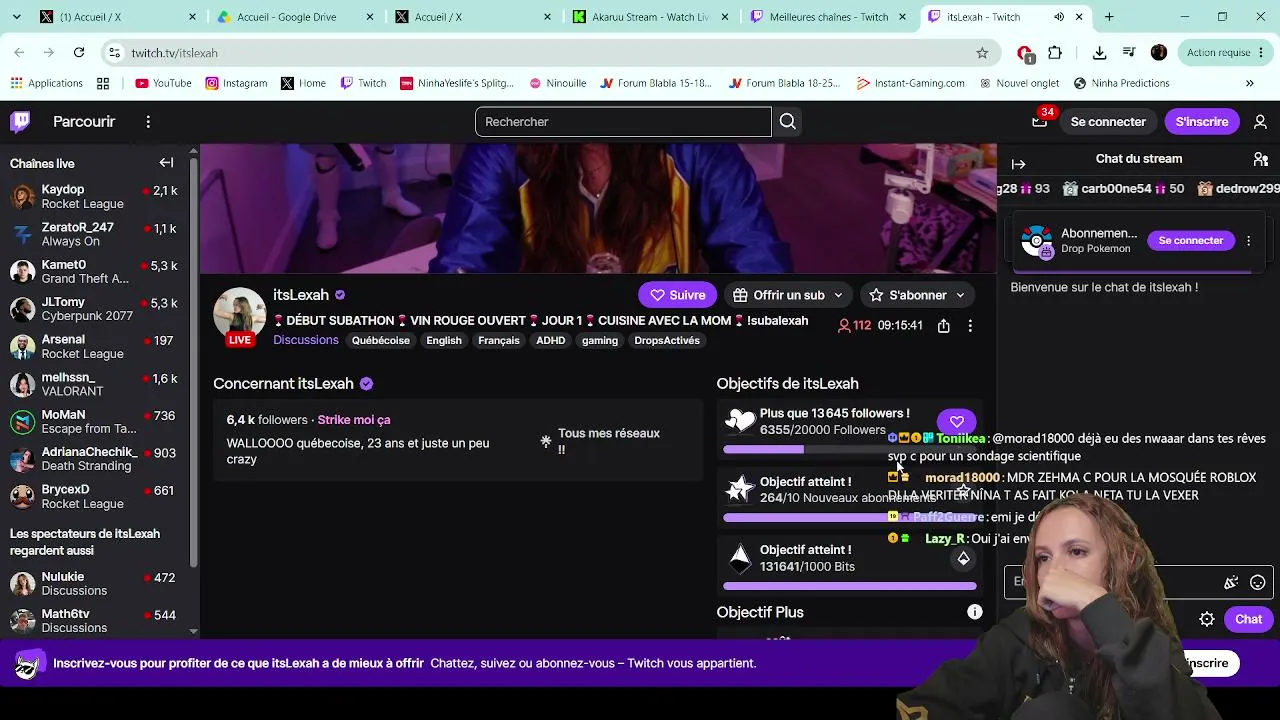Select the Québécoise tag

pyautogui.click(x=381, y=341)
